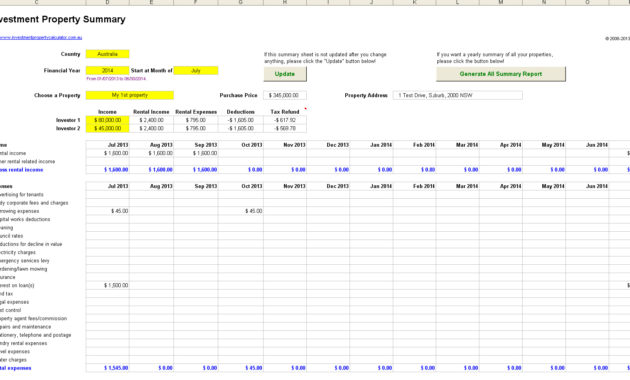Select Oct 2013 gross rental income $0.00
630x380 pixels.
(241, 170)
